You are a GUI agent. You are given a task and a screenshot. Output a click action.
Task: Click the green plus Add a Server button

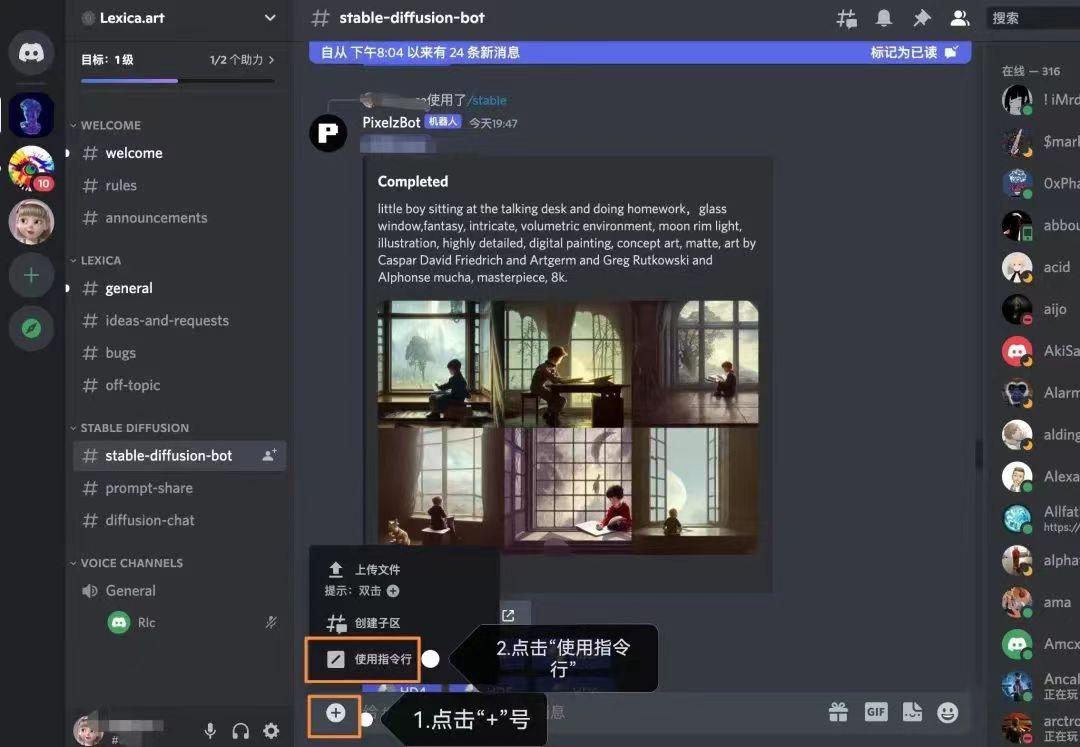tap(31, 275)
